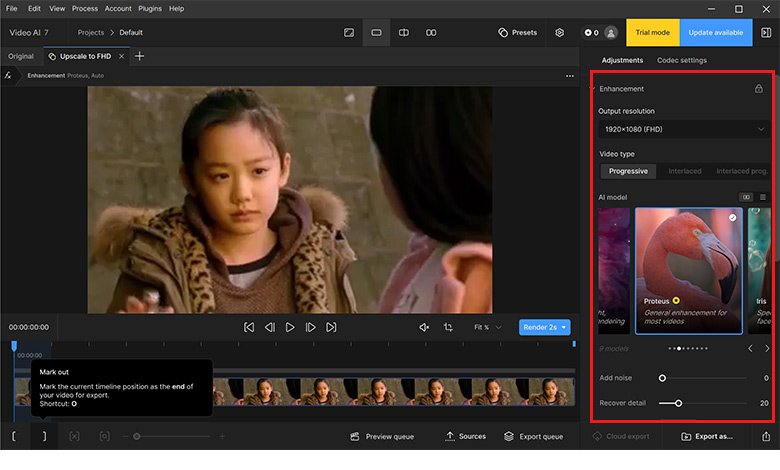Select Progressive video type

coord(628,171)
